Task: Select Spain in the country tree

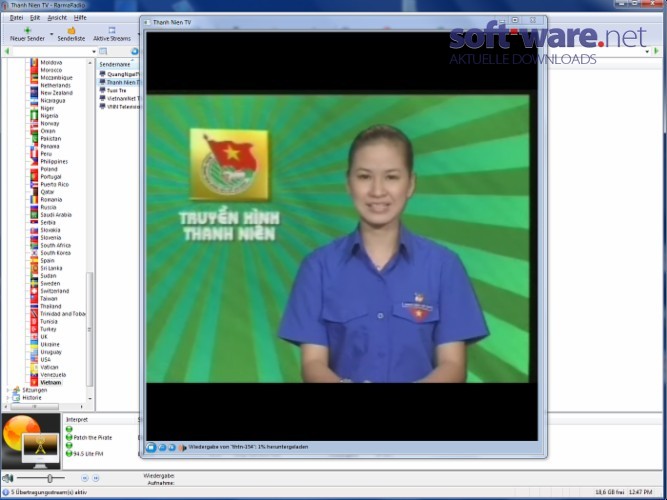Action: (x=47, y=260)
